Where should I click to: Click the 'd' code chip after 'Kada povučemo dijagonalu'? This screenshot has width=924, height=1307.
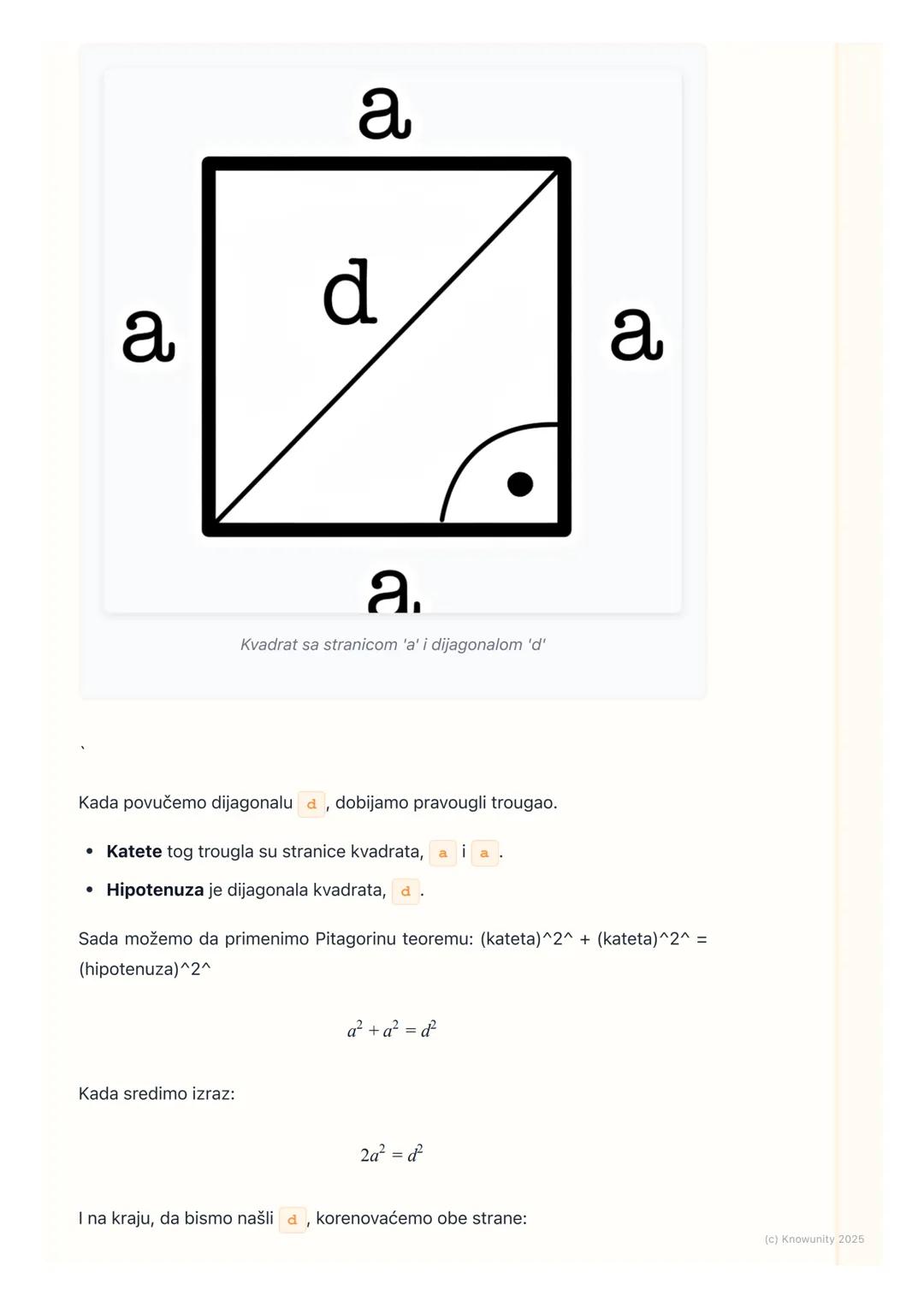tap(311, 804)
